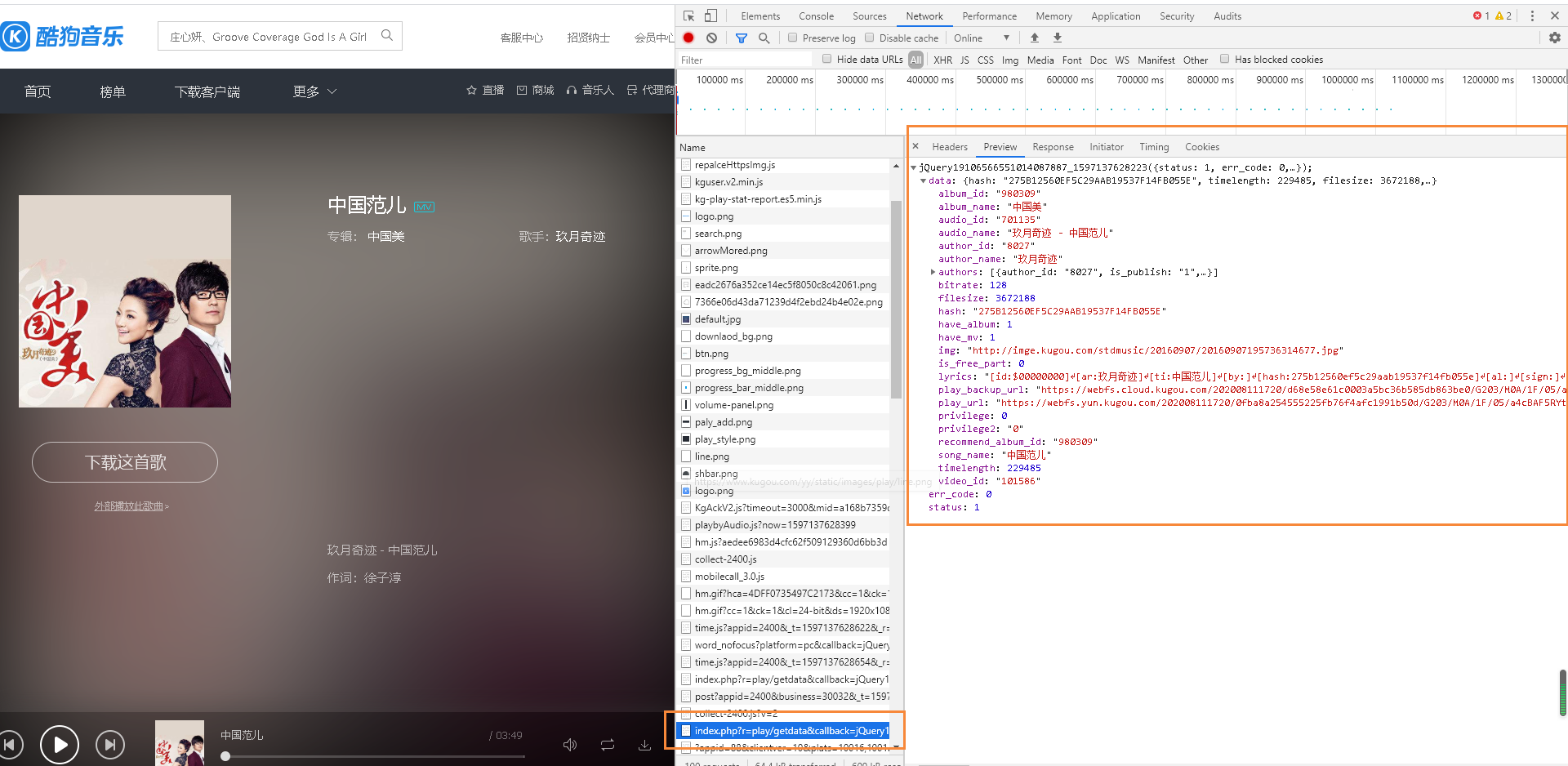The height and width of the screenshot is (766, 1568).
Task: Click the search magnifier in Kugou search box
Action: 387,35
